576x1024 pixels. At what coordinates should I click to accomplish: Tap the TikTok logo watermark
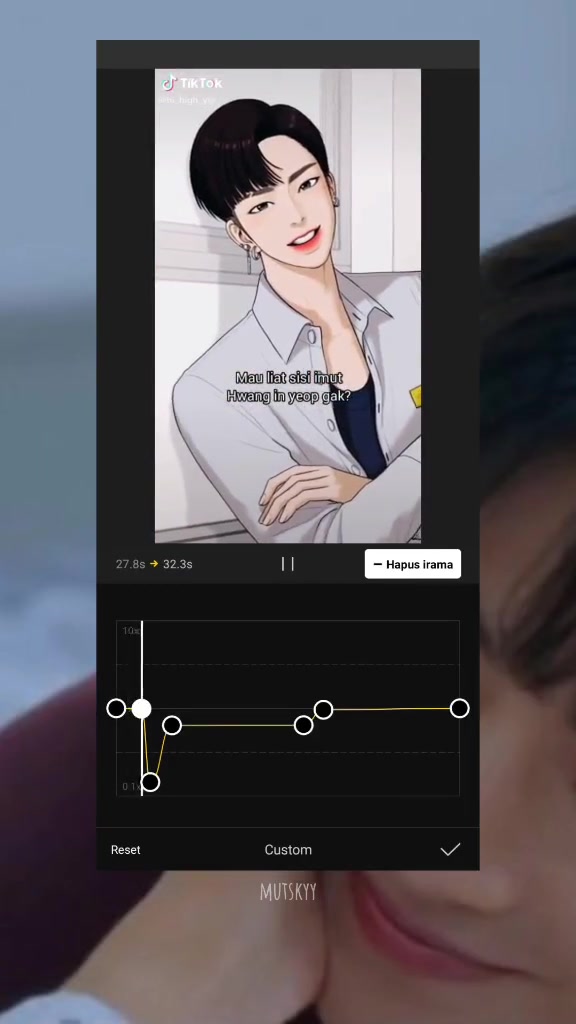click(x=192, y=83)
